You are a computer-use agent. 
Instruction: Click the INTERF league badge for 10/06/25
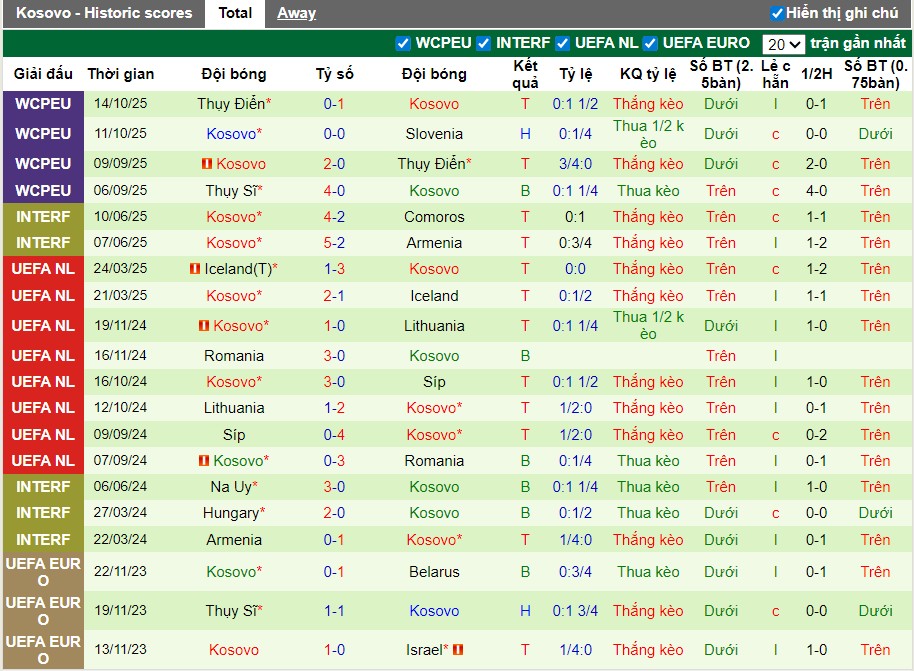[x=43, y=217]
